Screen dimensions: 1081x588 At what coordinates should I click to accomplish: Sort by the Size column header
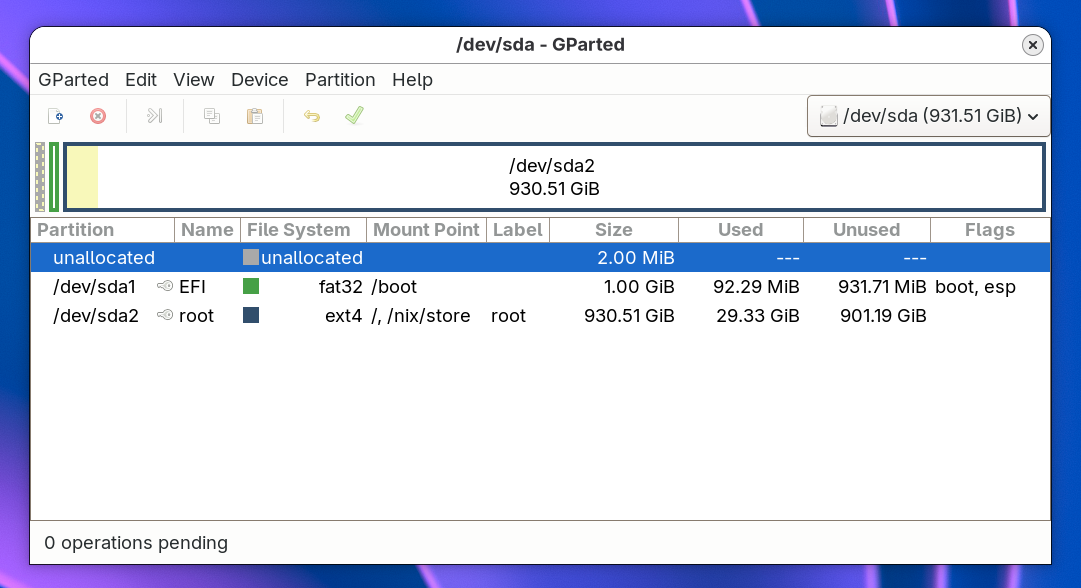point(613,230)
